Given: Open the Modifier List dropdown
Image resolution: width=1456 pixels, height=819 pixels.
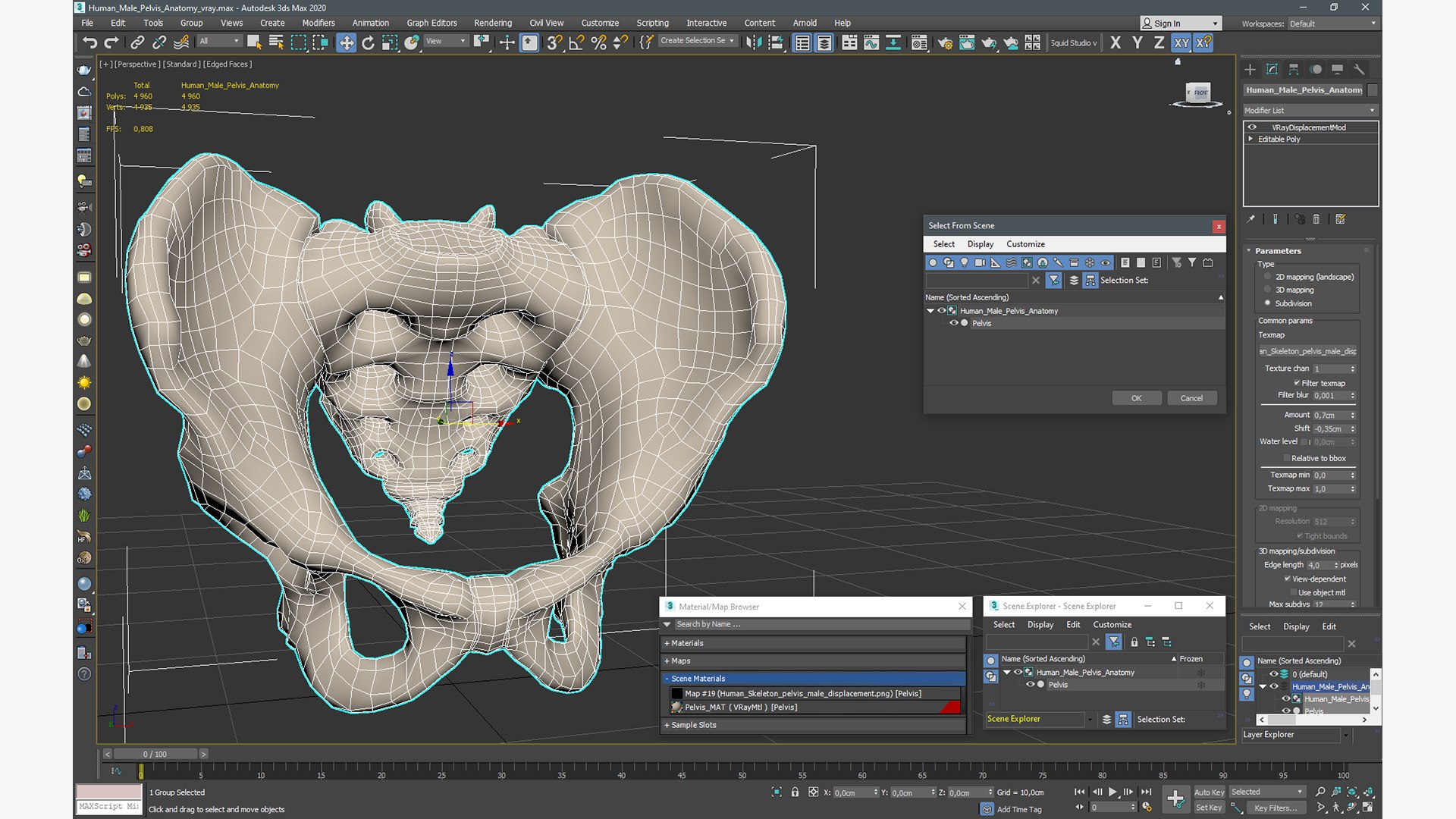Looking at the screenshot, I should [x=1310, y=110].
